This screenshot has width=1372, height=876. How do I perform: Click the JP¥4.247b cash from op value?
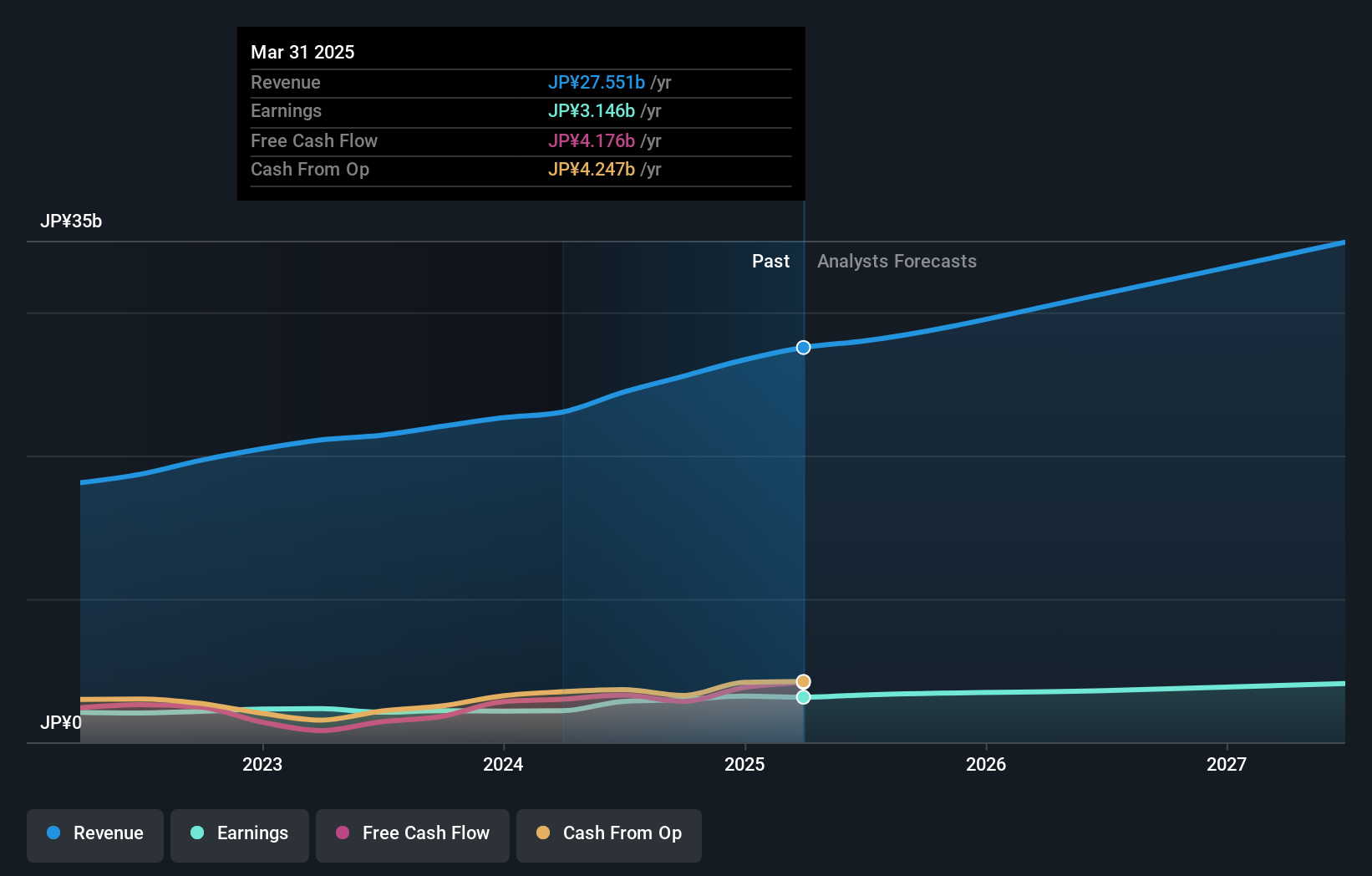[592, 169]
